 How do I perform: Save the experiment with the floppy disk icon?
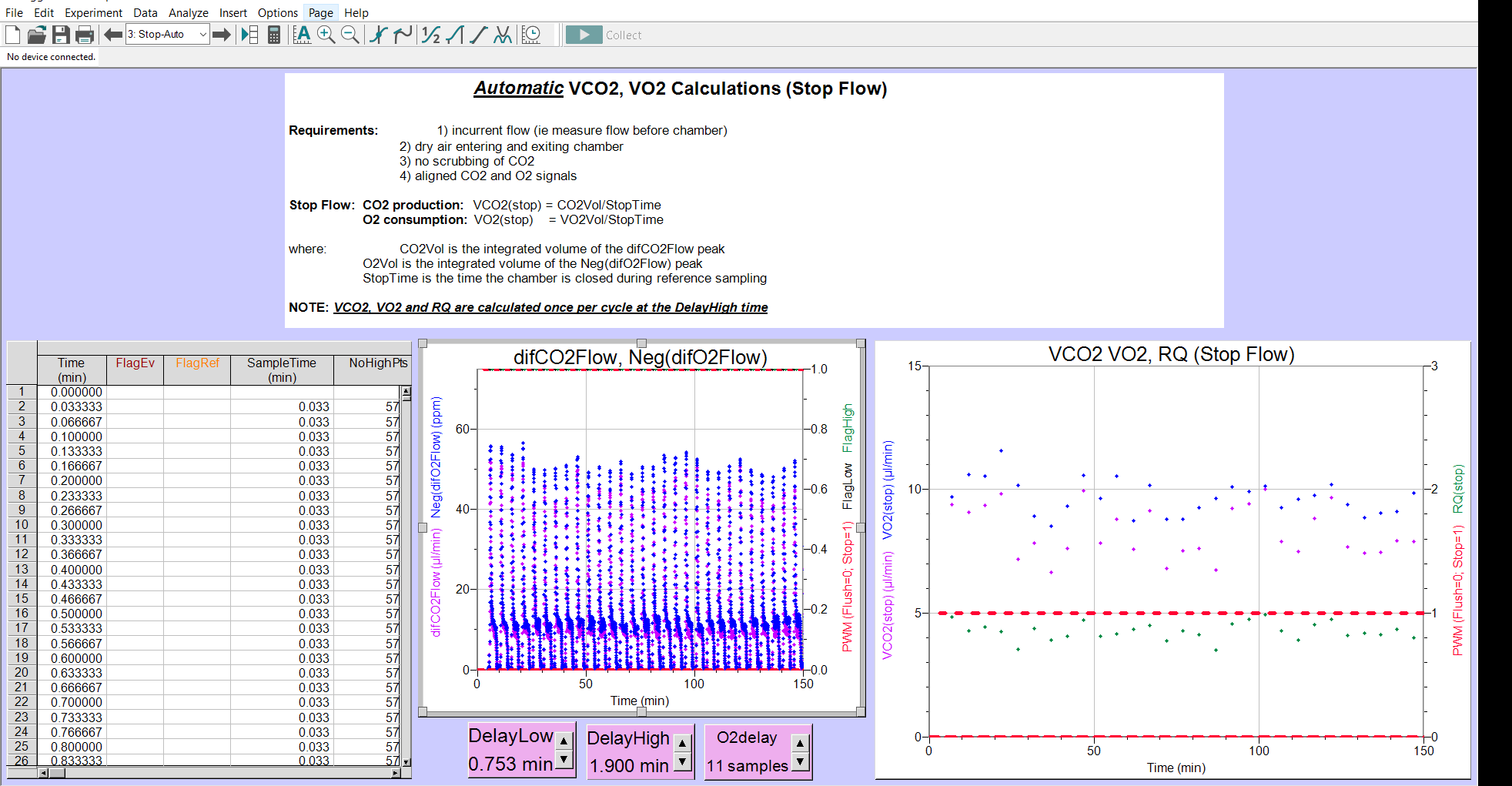(x=61, y=35)
